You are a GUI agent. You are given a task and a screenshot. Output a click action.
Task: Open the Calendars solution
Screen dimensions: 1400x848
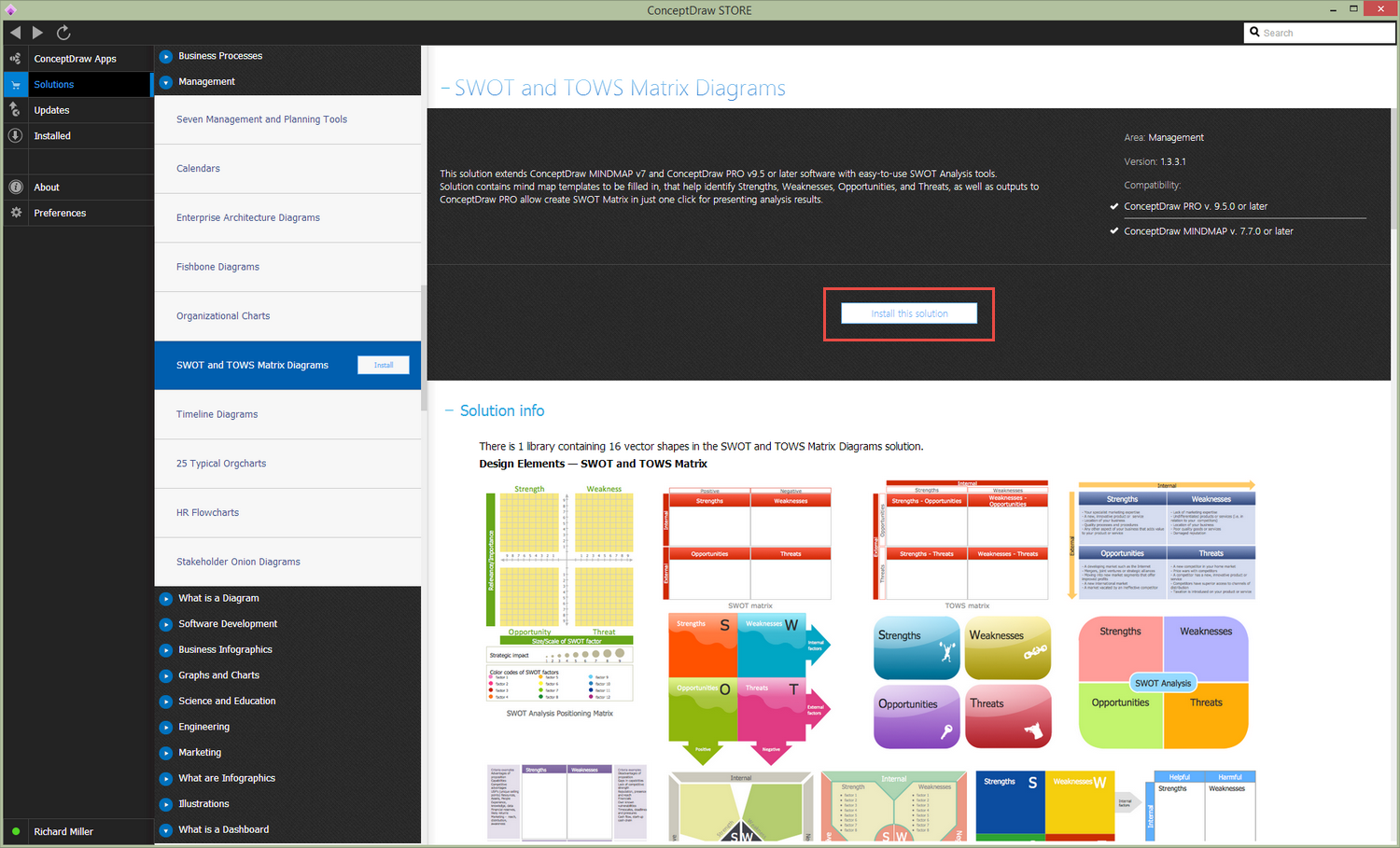pos(287,169)
